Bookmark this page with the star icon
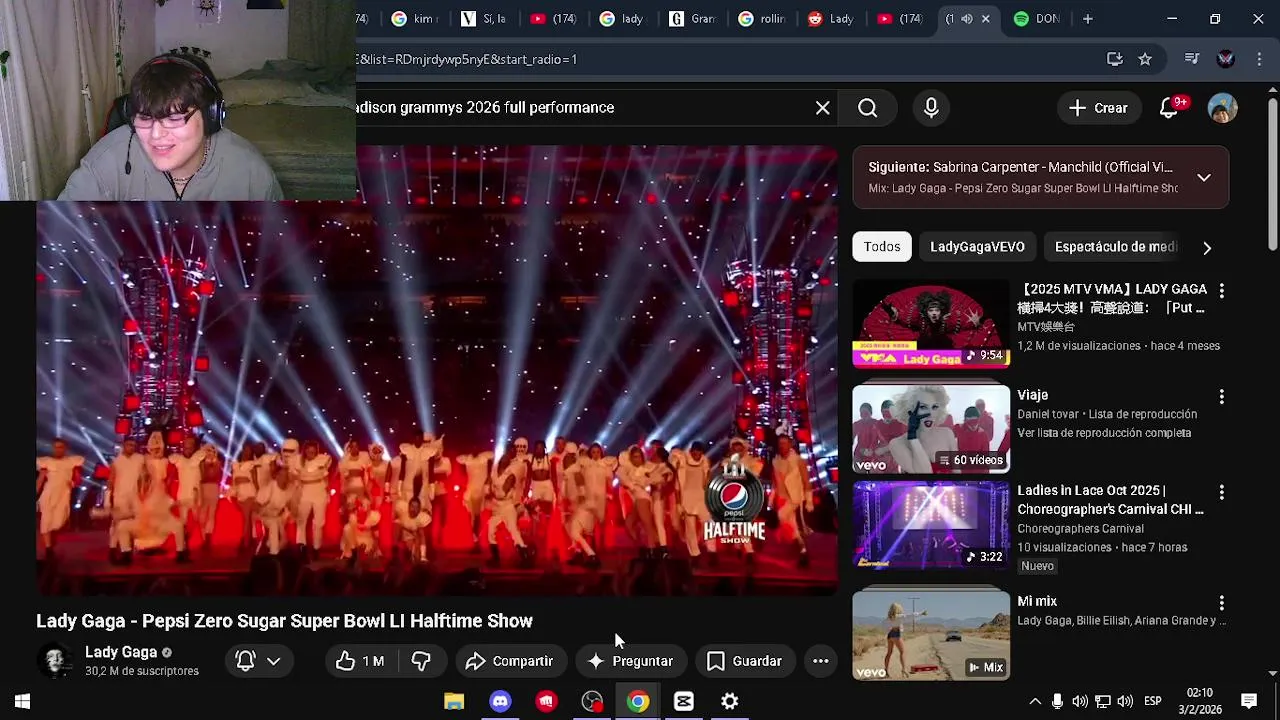The width and height of the screenshot is (1280, 720). (1145, 59)
